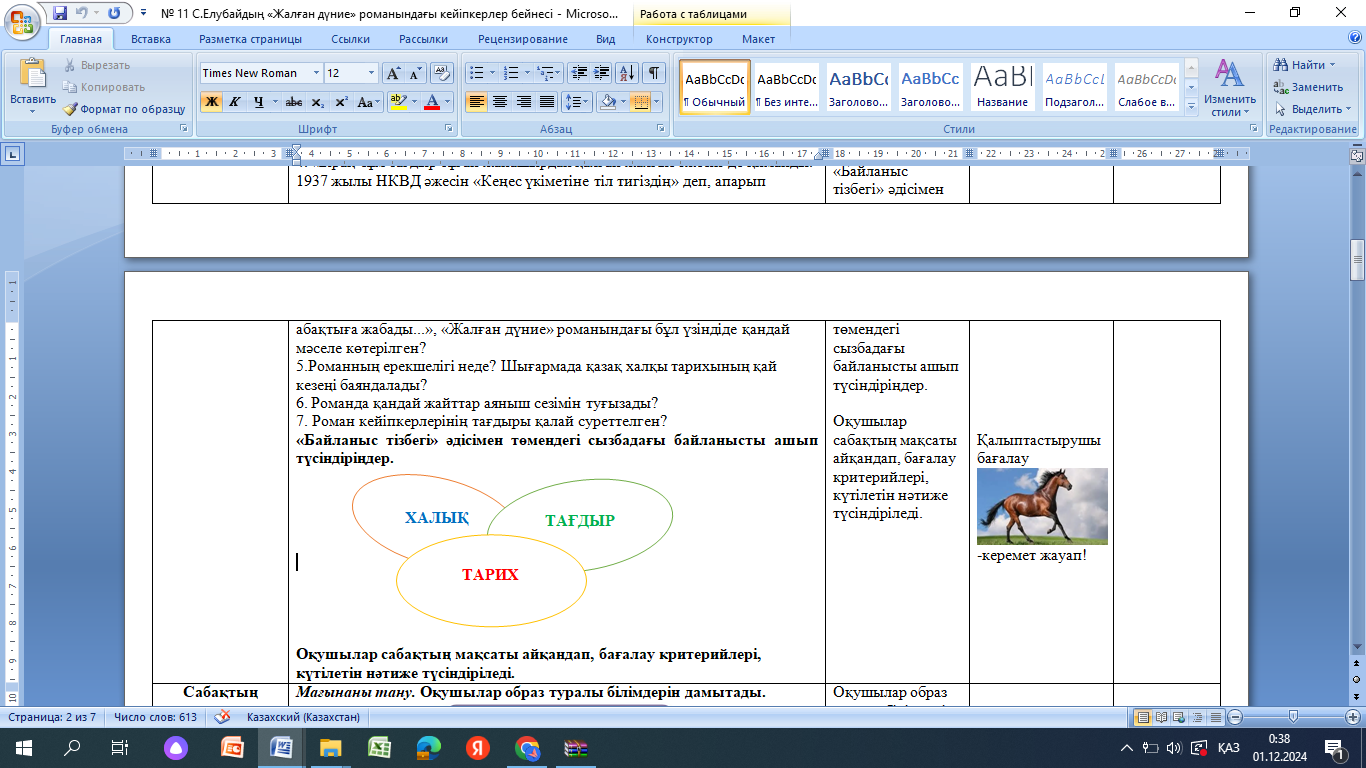Toggle italic (К) formatting
Viewport: 1366px width, 768px height.
234,102
